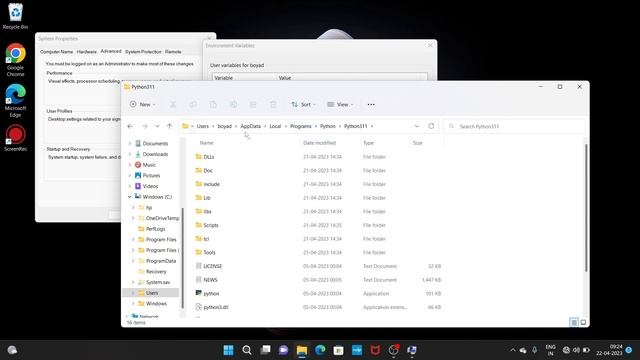Select the Users folder in tree
The image size is (640, 360).
click(151, 293)
